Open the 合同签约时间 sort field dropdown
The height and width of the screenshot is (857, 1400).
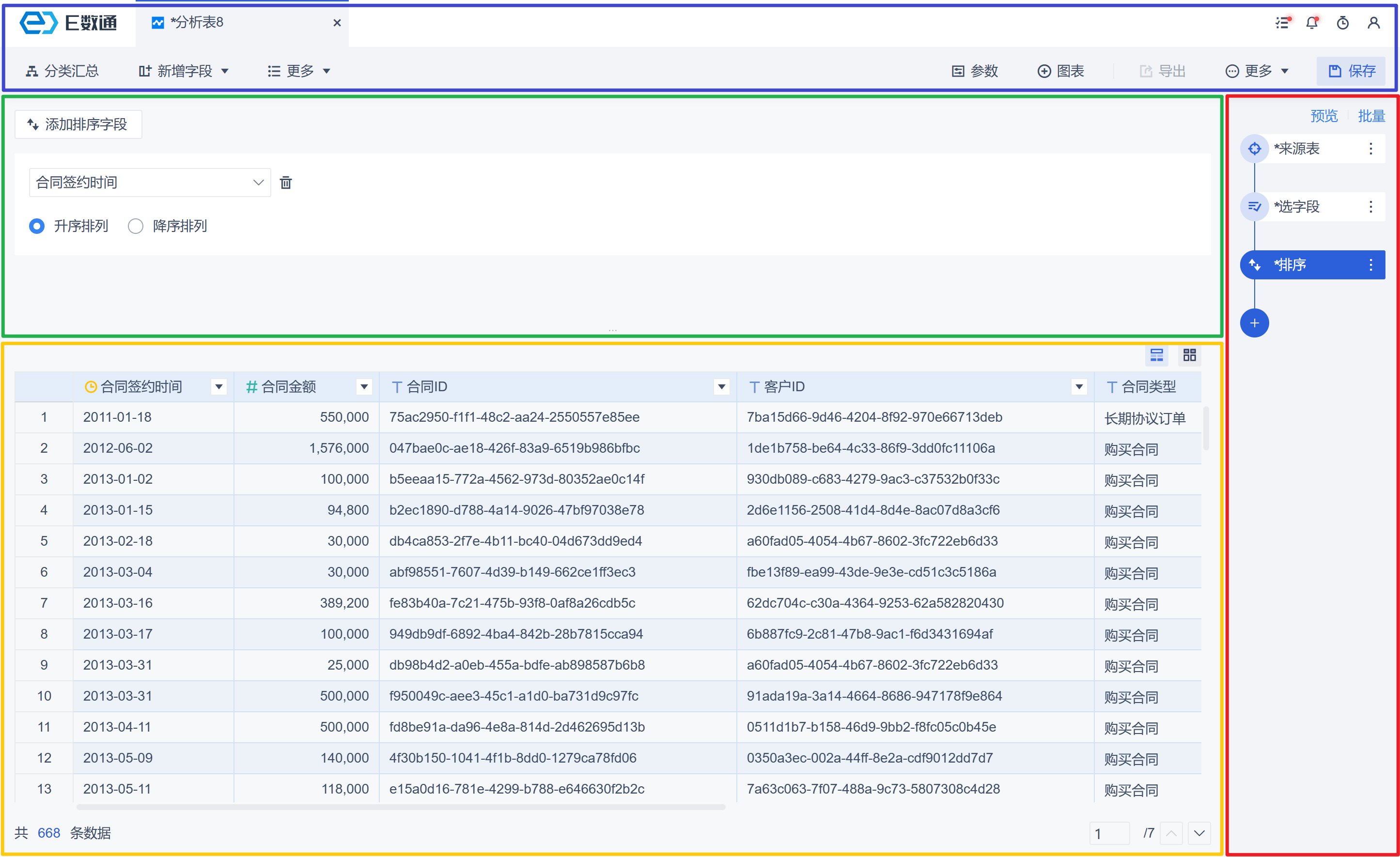pyautogui.click(x=149, y=183)
